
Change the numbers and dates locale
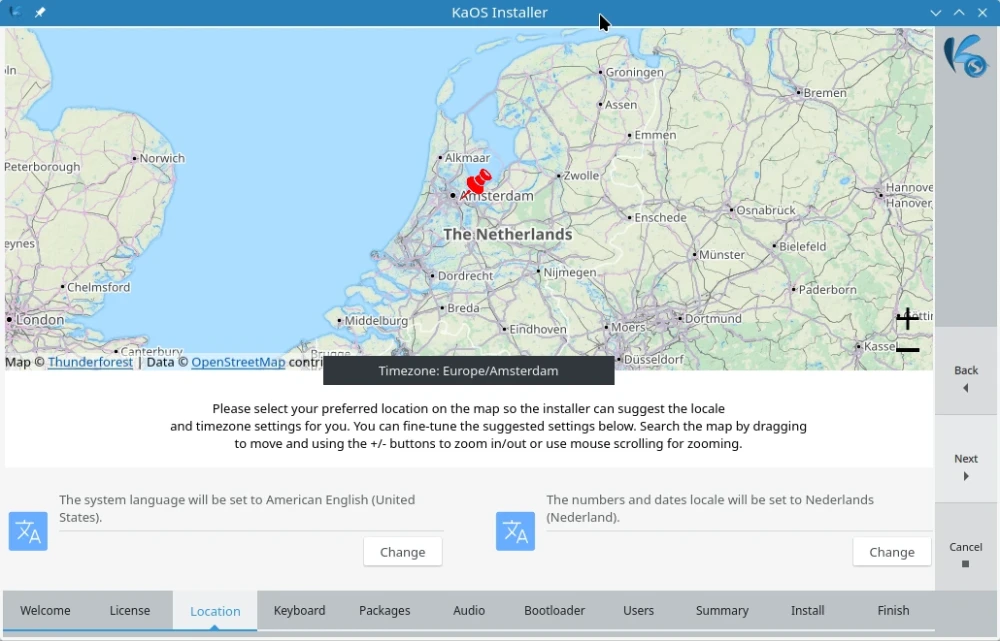(x=891, y=552)
